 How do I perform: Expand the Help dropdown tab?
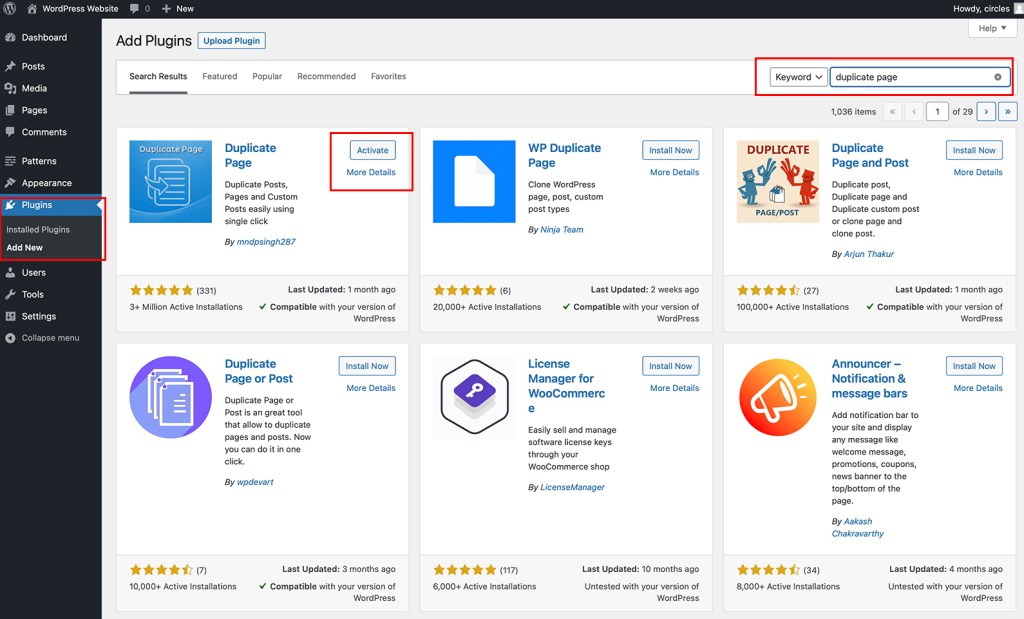coord(992,28)
